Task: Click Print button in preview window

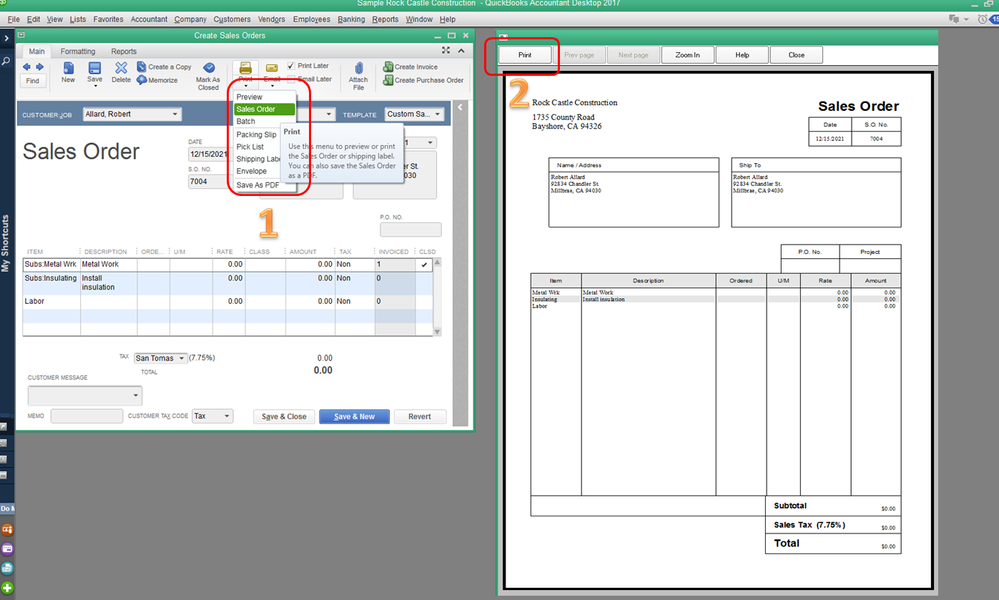Action: 524,55
